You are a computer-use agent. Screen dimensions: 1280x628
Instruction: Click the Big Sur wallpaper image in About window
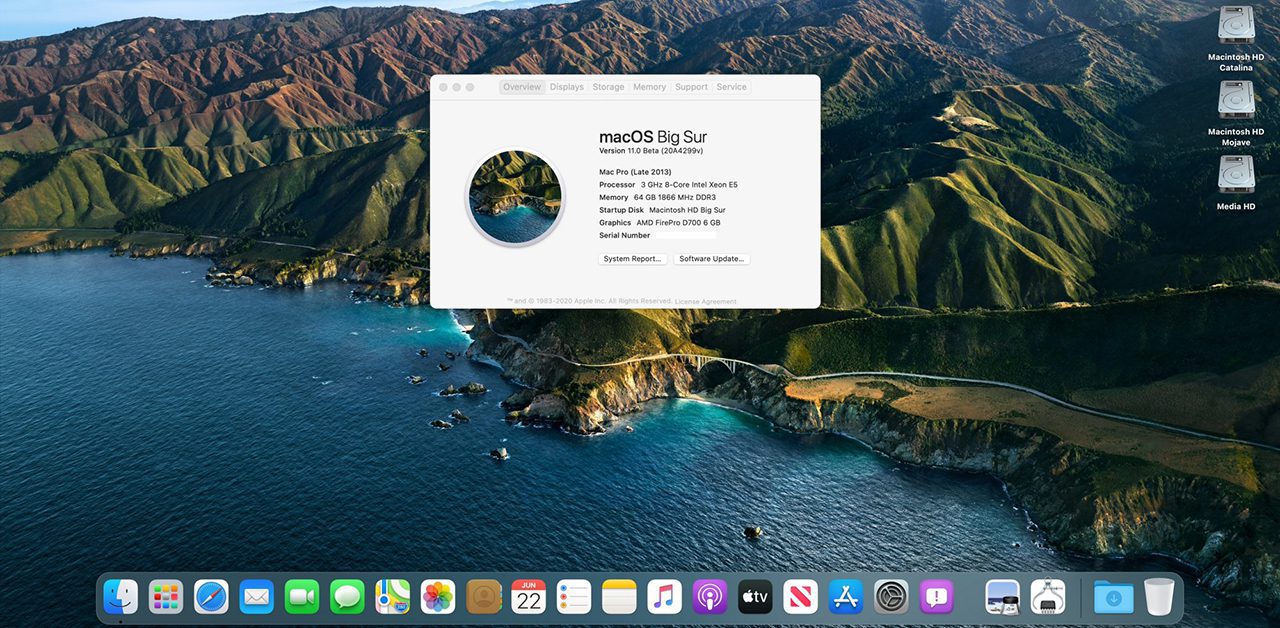(515, 197)
